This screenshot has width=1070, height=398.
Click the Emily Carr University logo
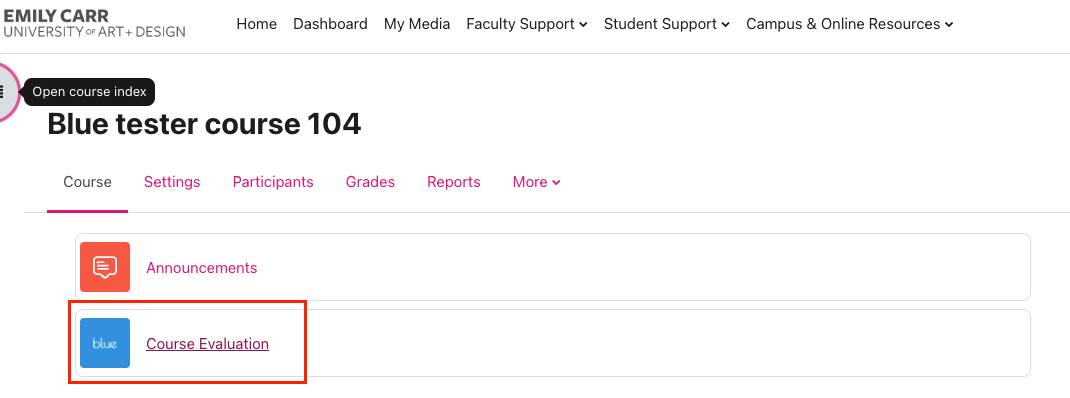pos(93,23)
